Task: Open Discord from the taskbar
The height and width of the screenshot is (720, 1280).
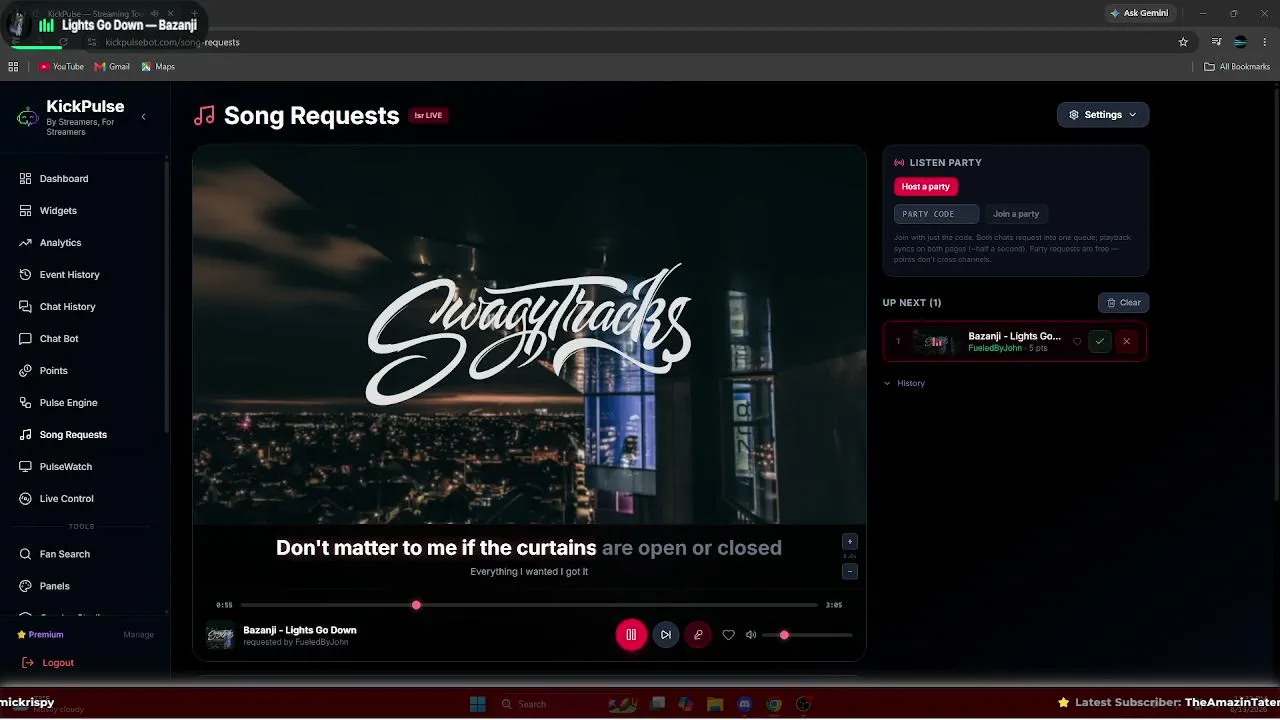Action: point(744,704)
